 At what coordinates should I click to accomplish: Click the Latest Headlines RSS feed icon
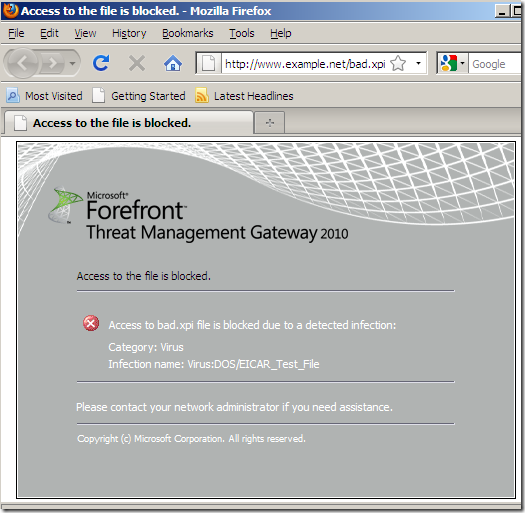202,96
